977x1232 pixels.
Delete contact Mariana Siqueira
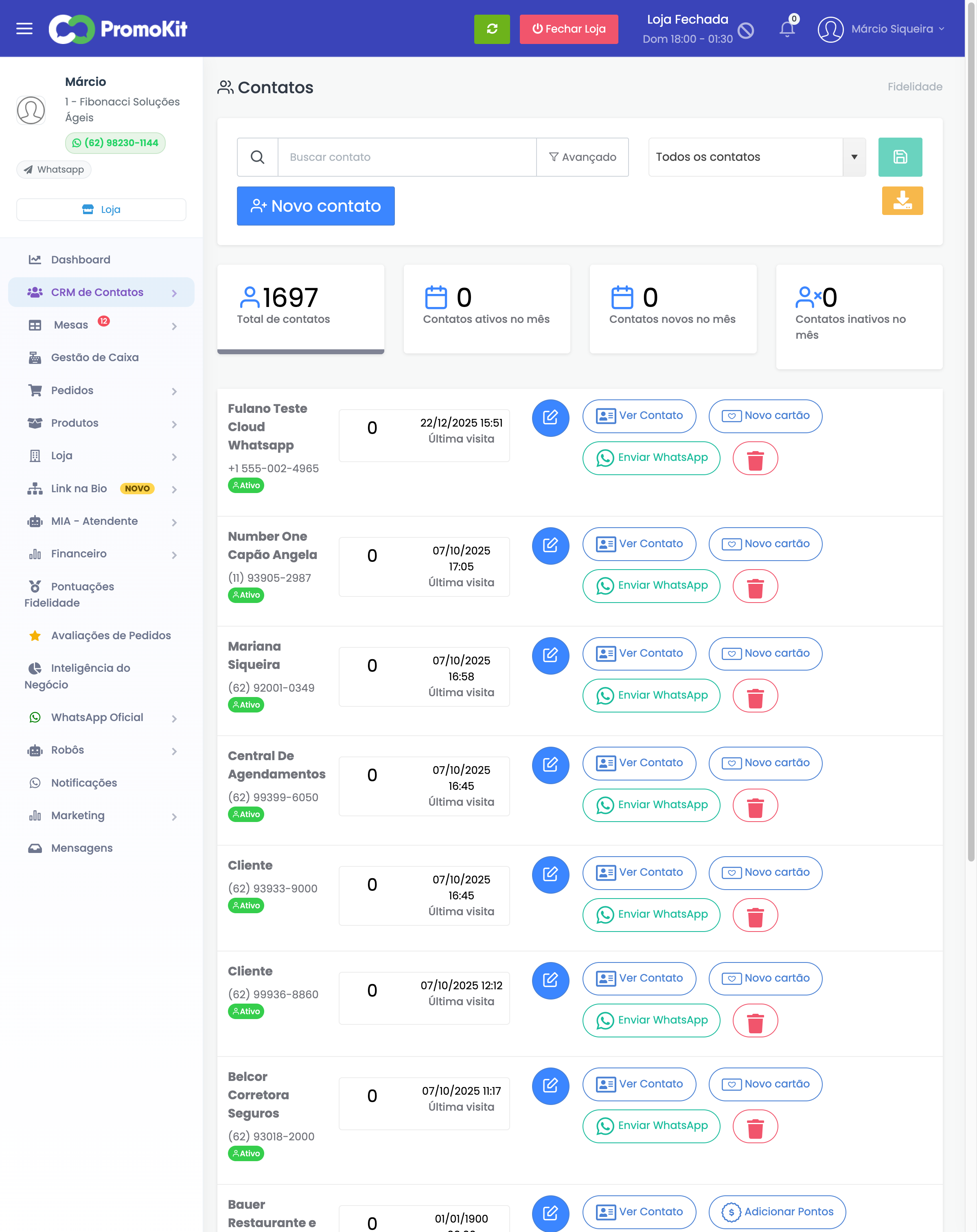pos(755,696)
